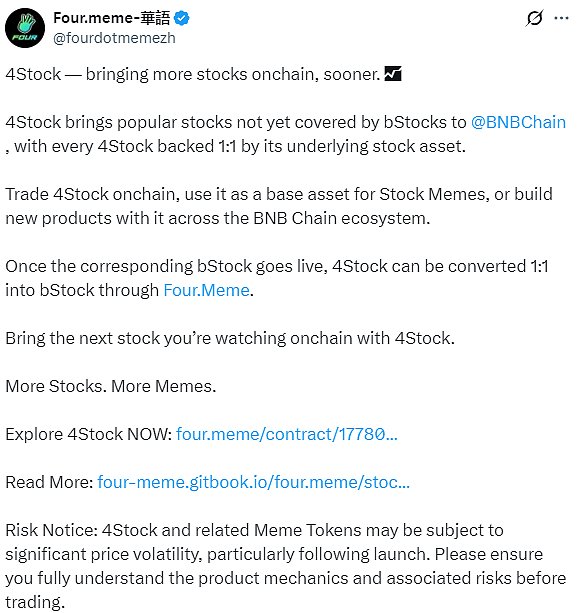Open the @BNBChain mention
The height and width of the screenshot is (613, 579).
(x=518, y=122)
